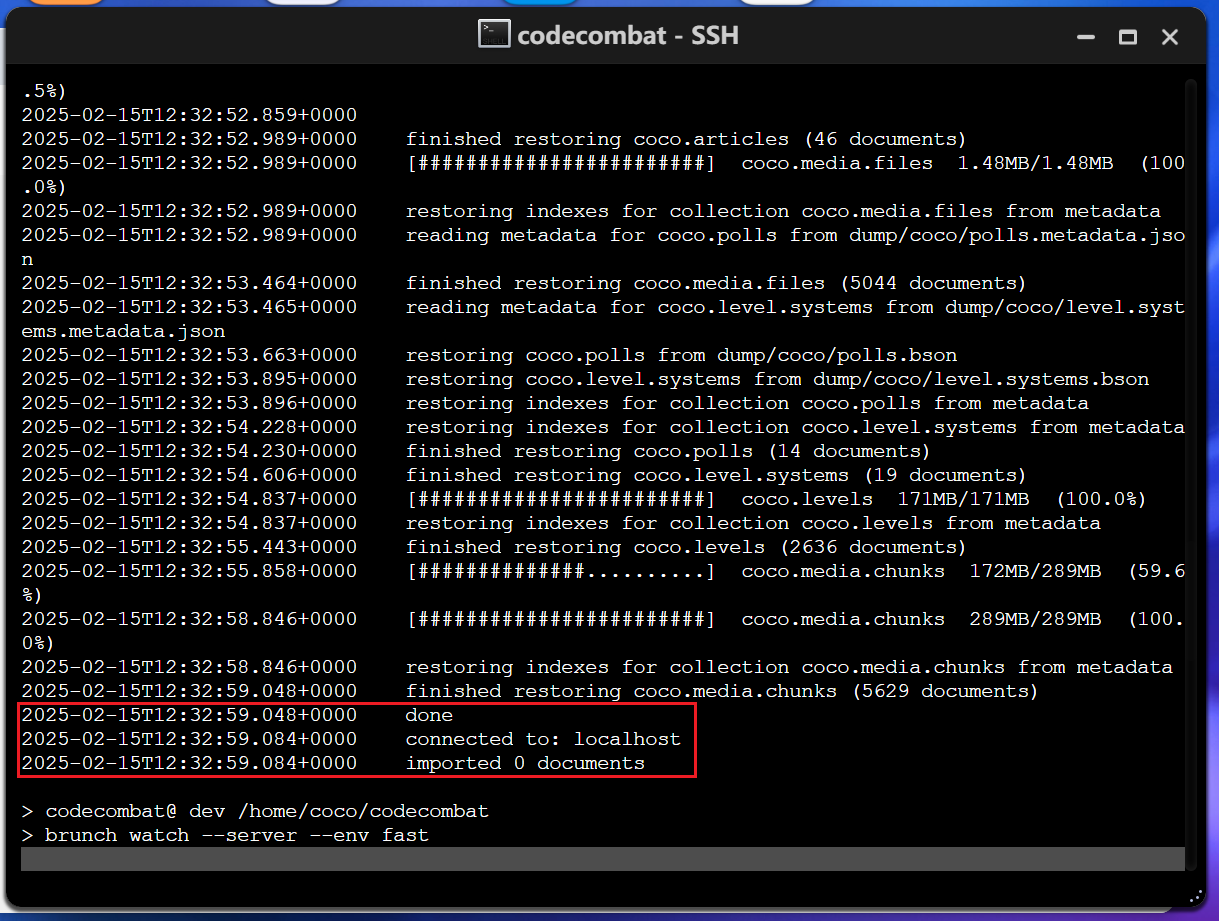Image resolution: width=1219 pixels, height=921 pixels.
Task: Click 'restoring indexes for collection coco.media.chunks' line
Action: [788, 667]
